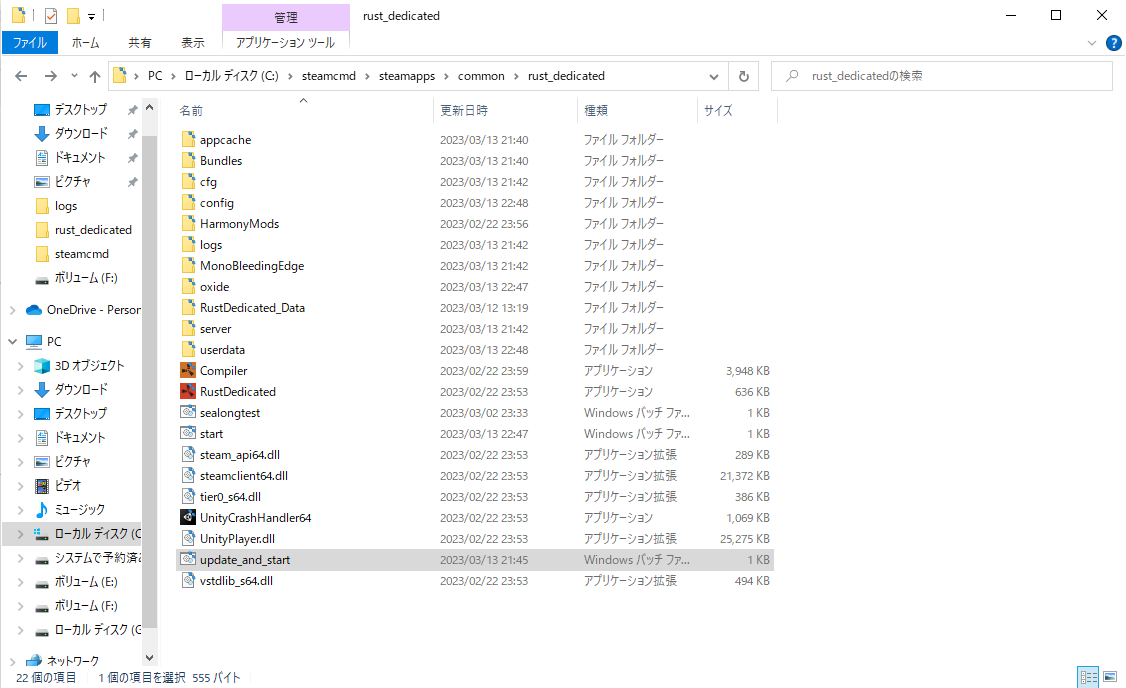1126x688 pixels.
Task: Click the new folder icon in quick access toolbar
Action: pos(73,15)
